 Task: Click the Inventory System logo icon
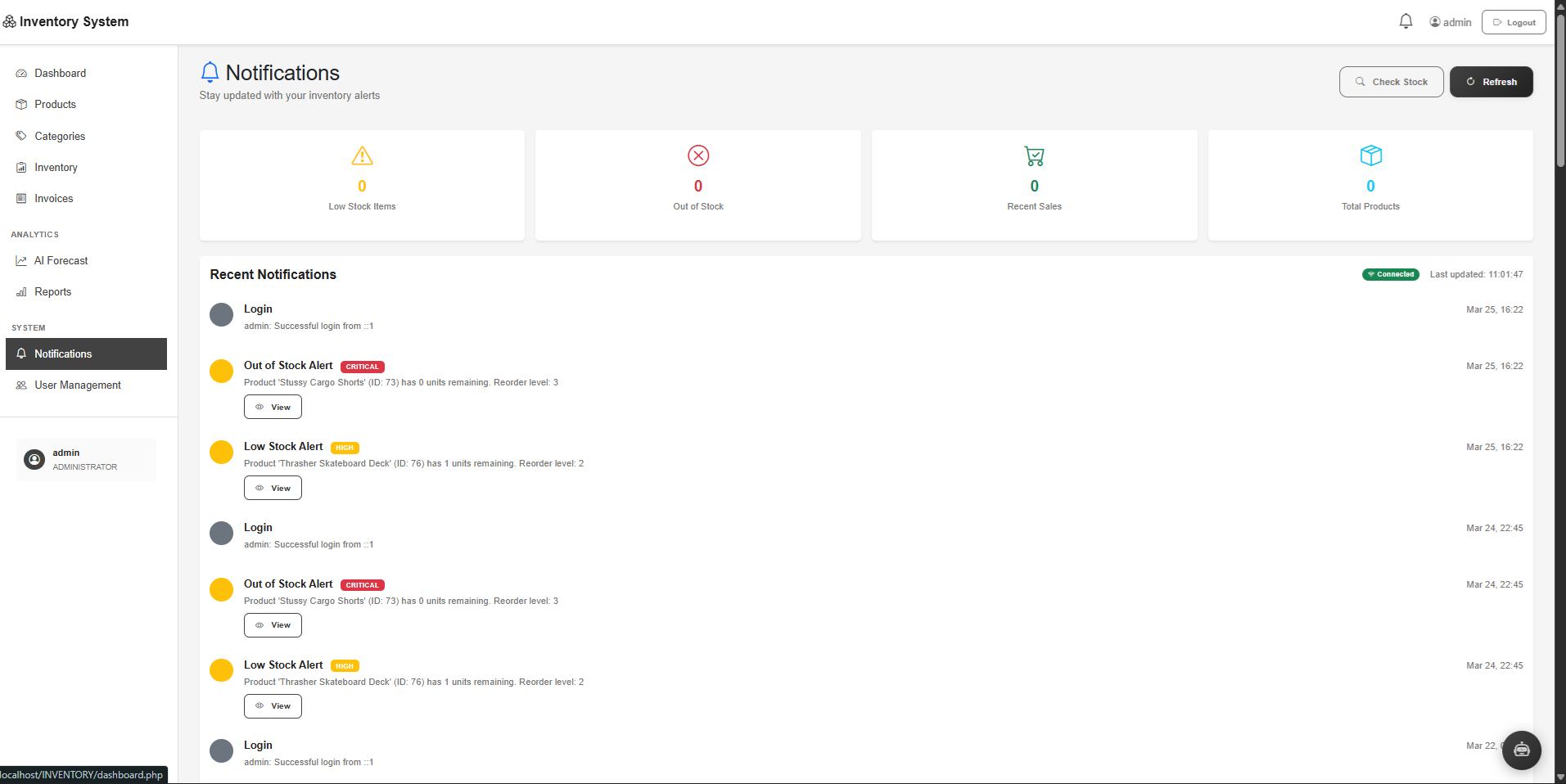tap(9, 22)
